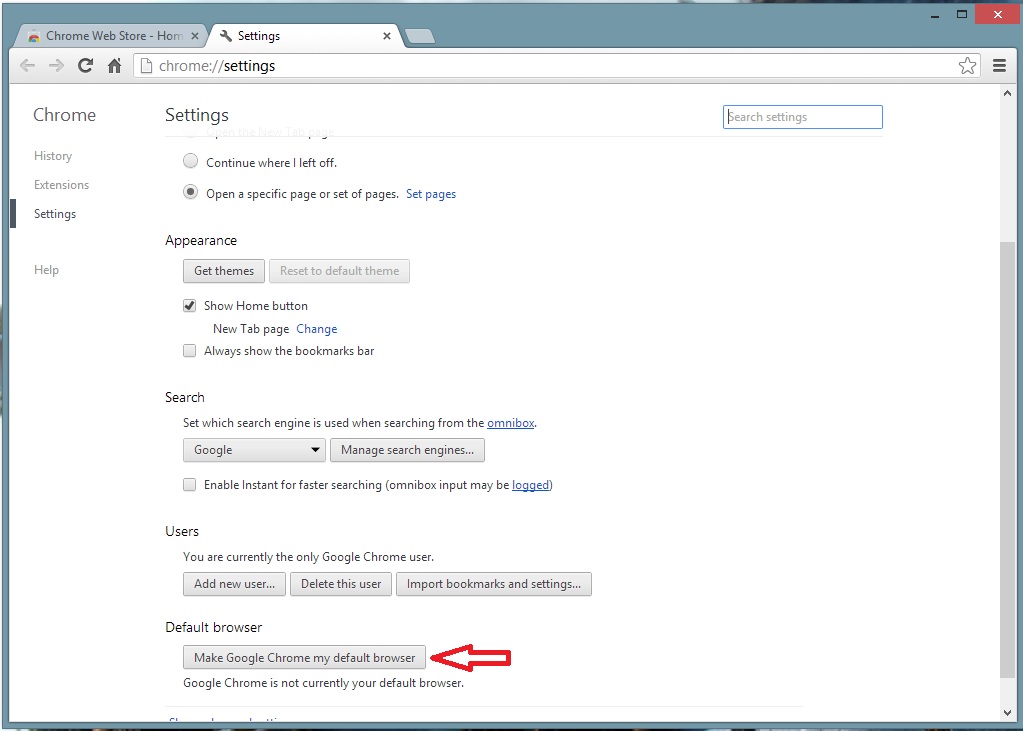Click Delete this user button
Image resolution: width=1023 pixels, height=731 pixels.
[341, 584]
